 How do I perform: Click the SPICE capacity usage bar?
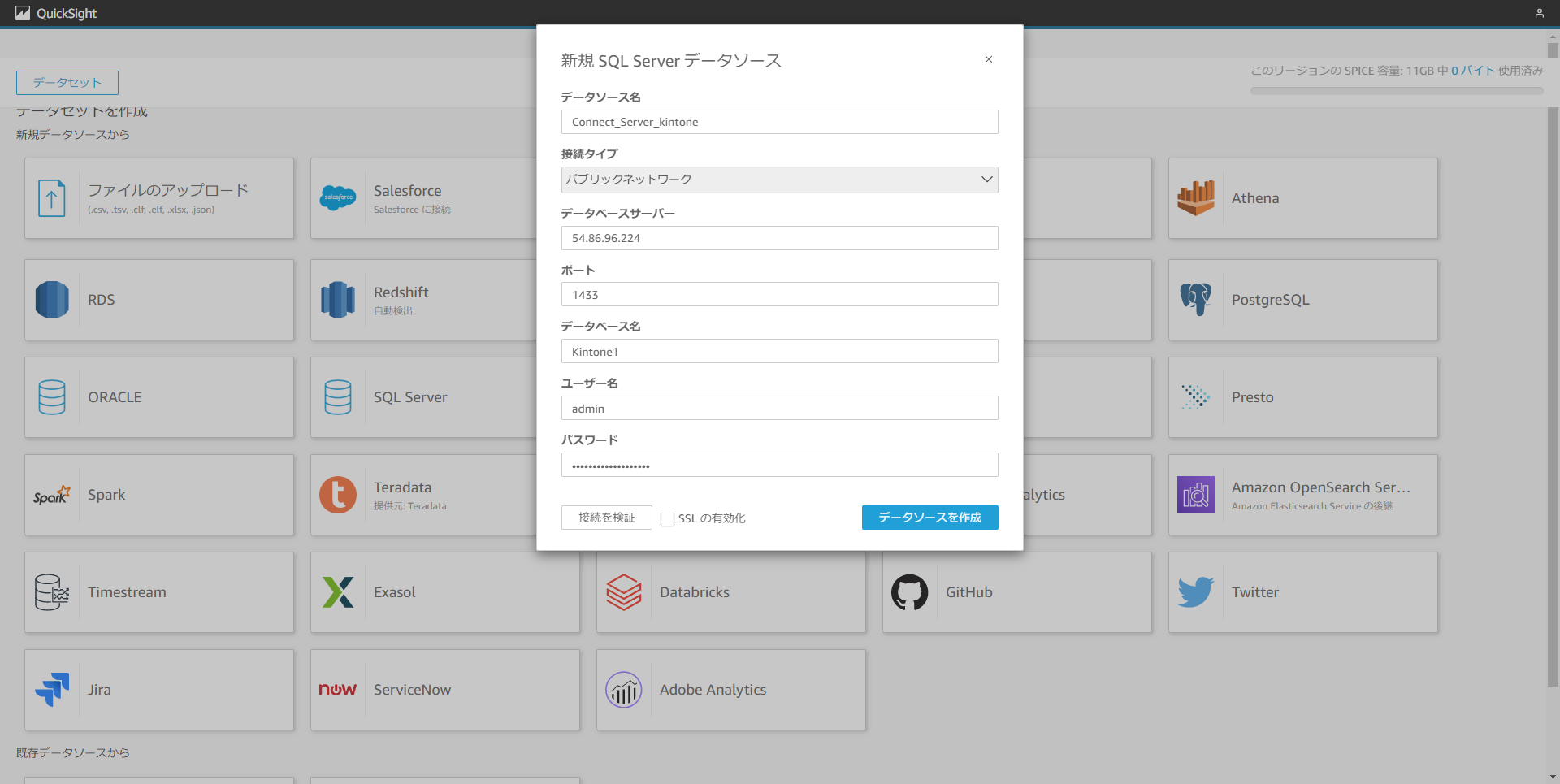point(1397,91)
